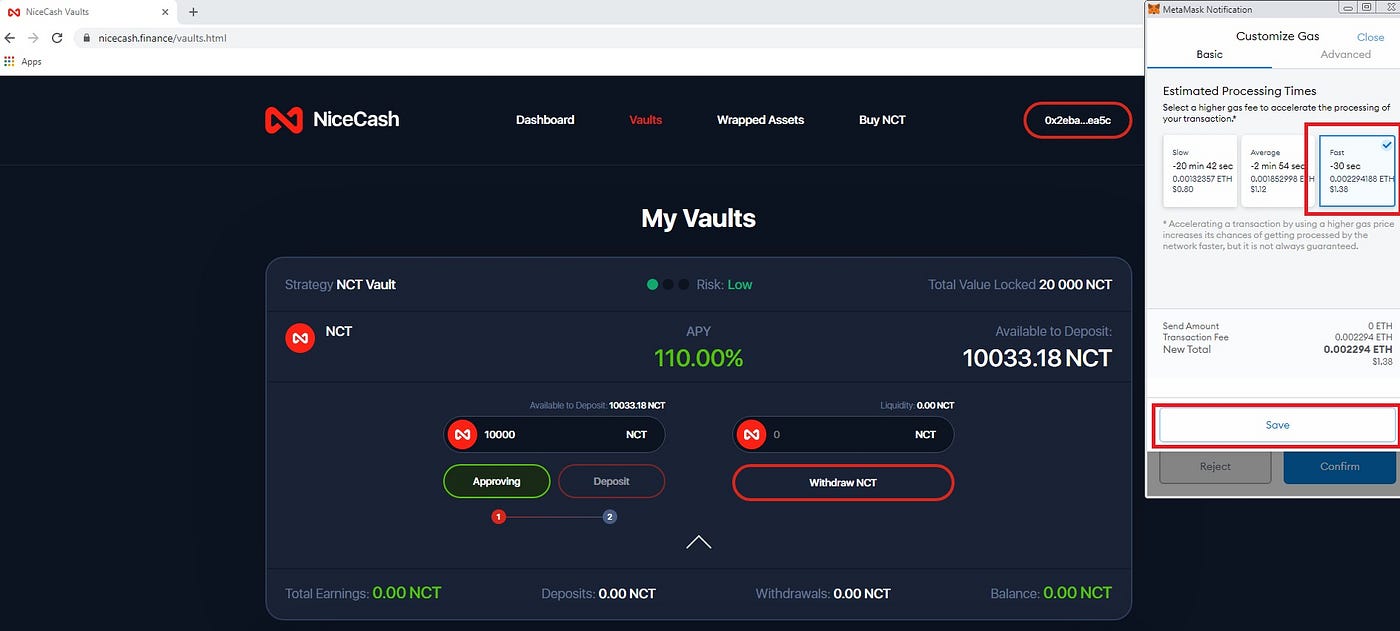Click the lock icon in address bar
This screenshot has width=1400, height=631.
[87, 38]
